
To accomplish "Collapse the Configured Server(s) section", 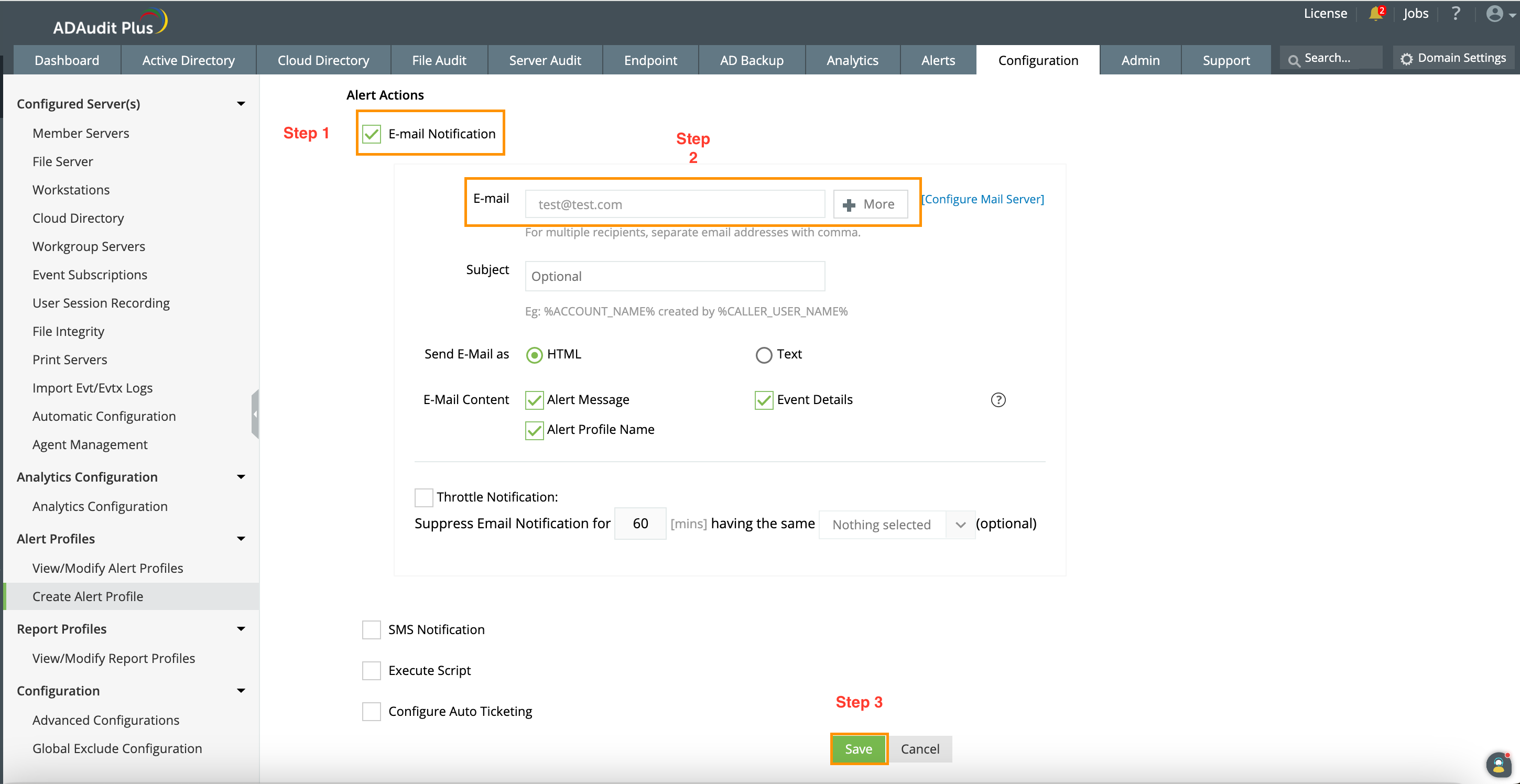I will [241, 104].
